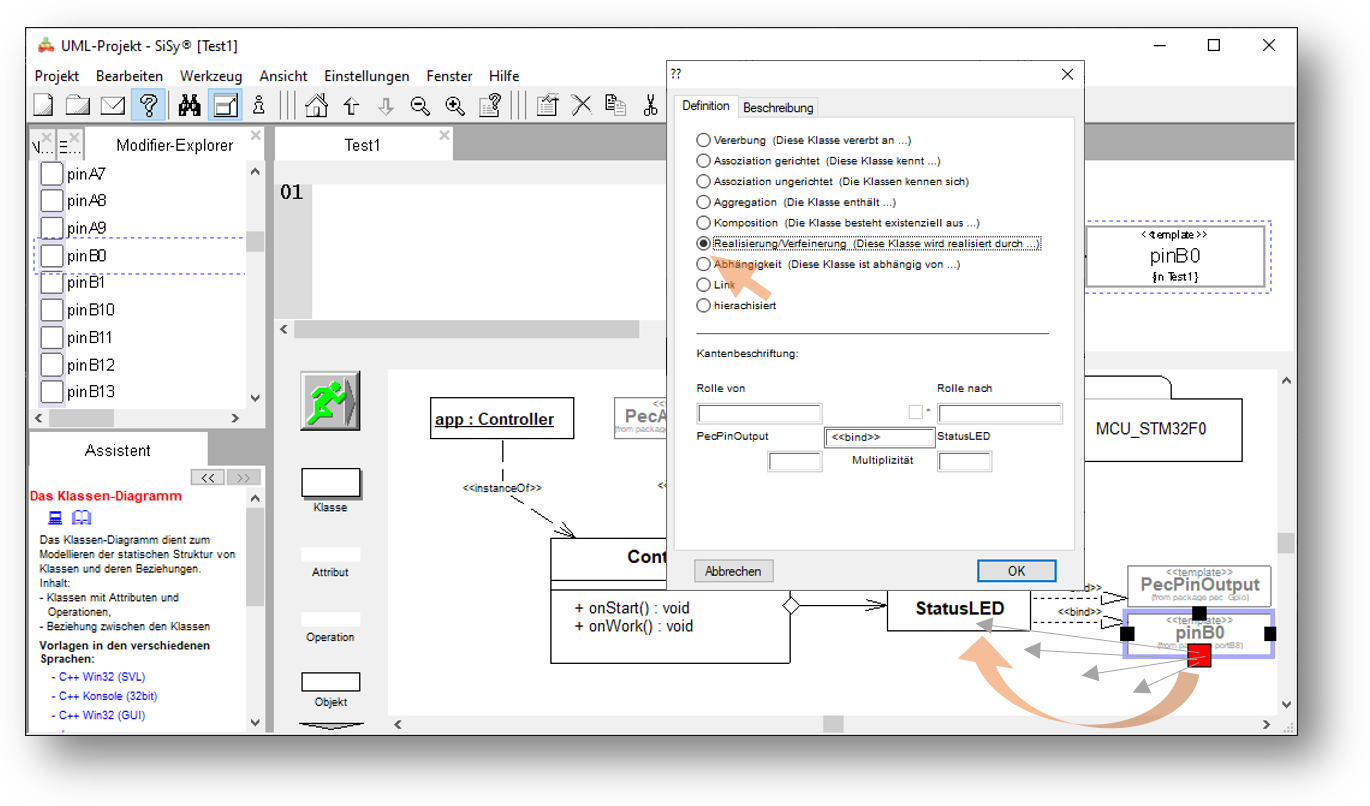Select the Vererbung radio button
Image resolution: width=1370 pixels, height=806 pixels.
(x=704, y=140)
